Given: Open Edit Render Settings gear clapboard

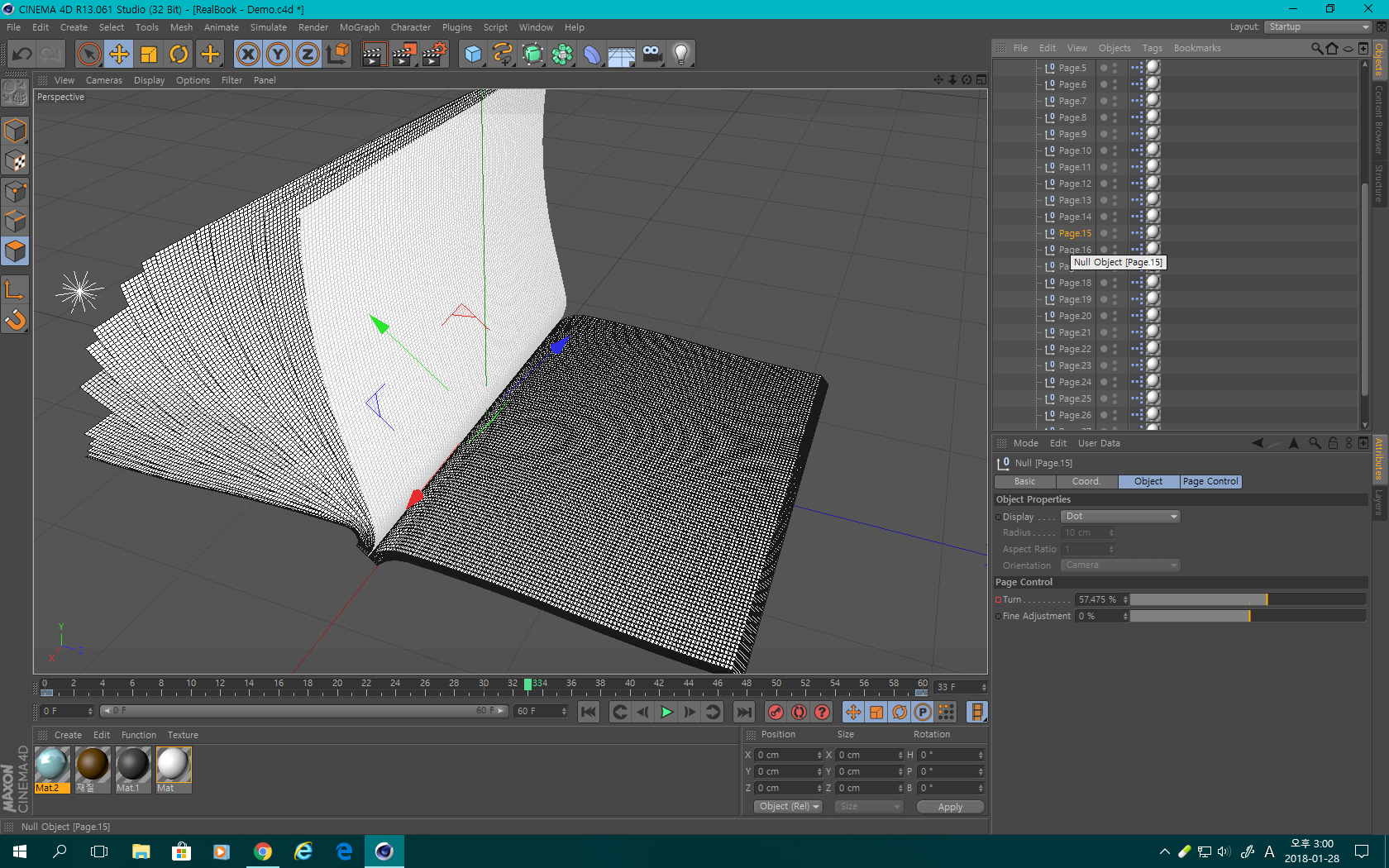Looking at the screenshot, I should (435, 55).
